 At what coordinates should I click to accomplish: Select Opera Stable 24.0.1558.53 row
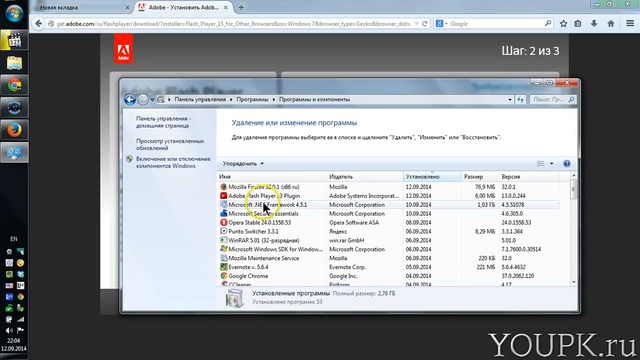click(x=388, y=222)
